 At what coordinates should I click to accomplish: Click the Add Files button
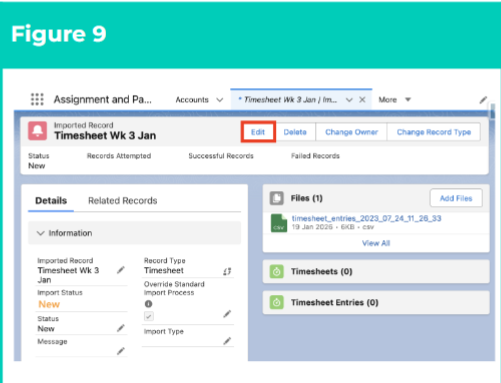pos(456,198)
